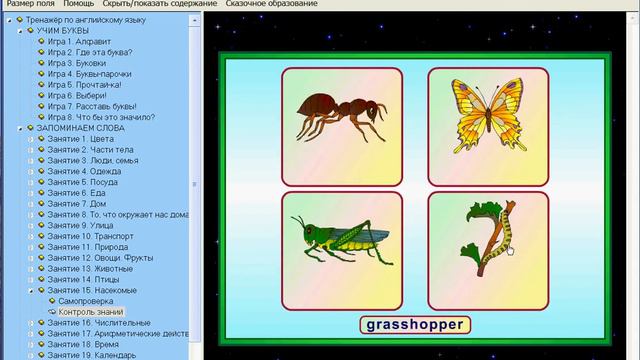The image size is (640, 360).
Task: Click icon beside Игра 1. Алфавит
Action: 41,41
